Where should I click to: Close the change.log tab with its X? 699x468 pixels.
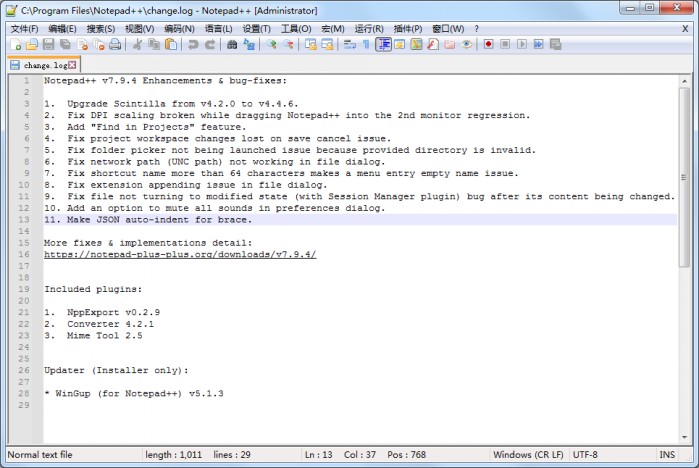72,65
